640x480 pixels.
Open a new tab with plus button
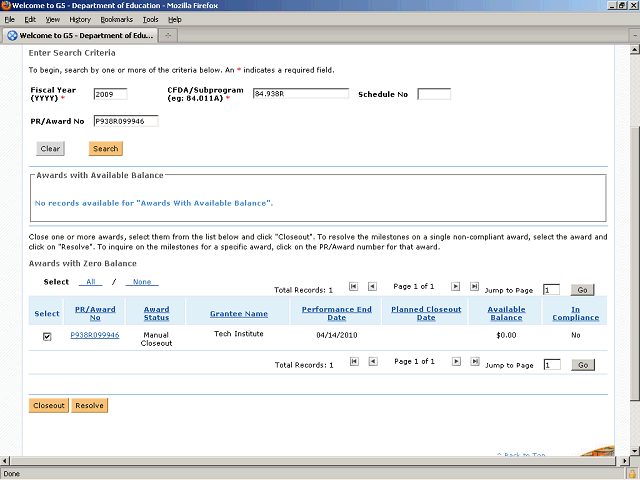168,36
